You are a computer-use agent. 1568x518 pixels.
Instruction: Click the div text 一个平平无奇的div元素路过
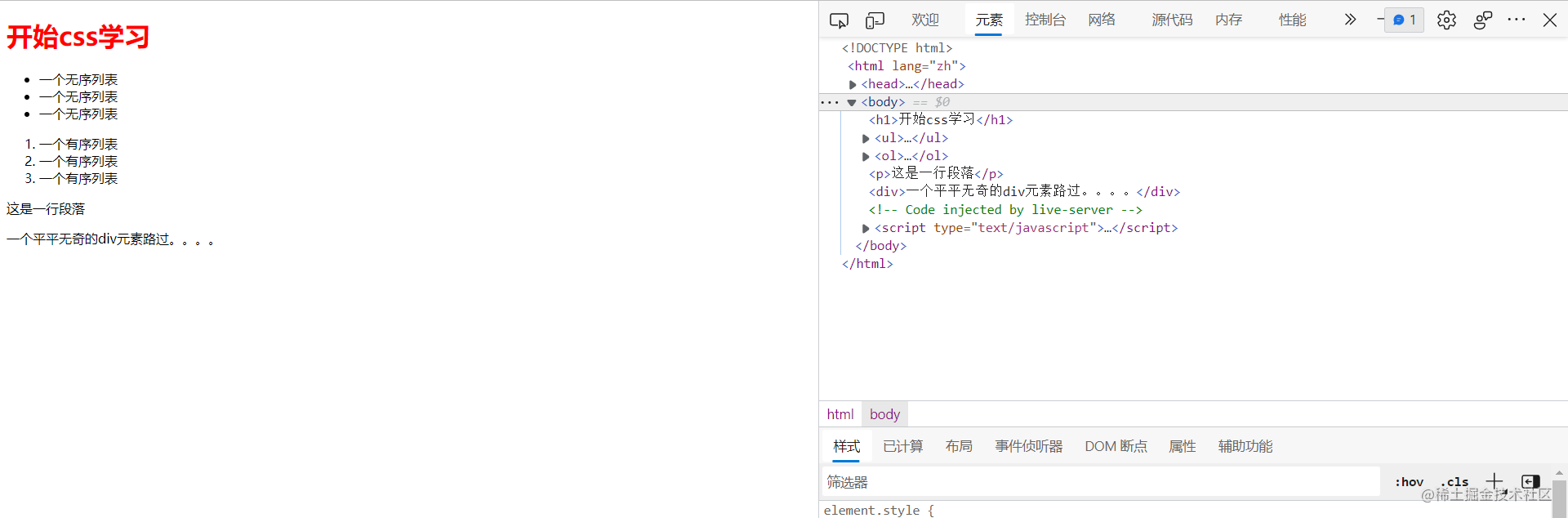[111, 239]
